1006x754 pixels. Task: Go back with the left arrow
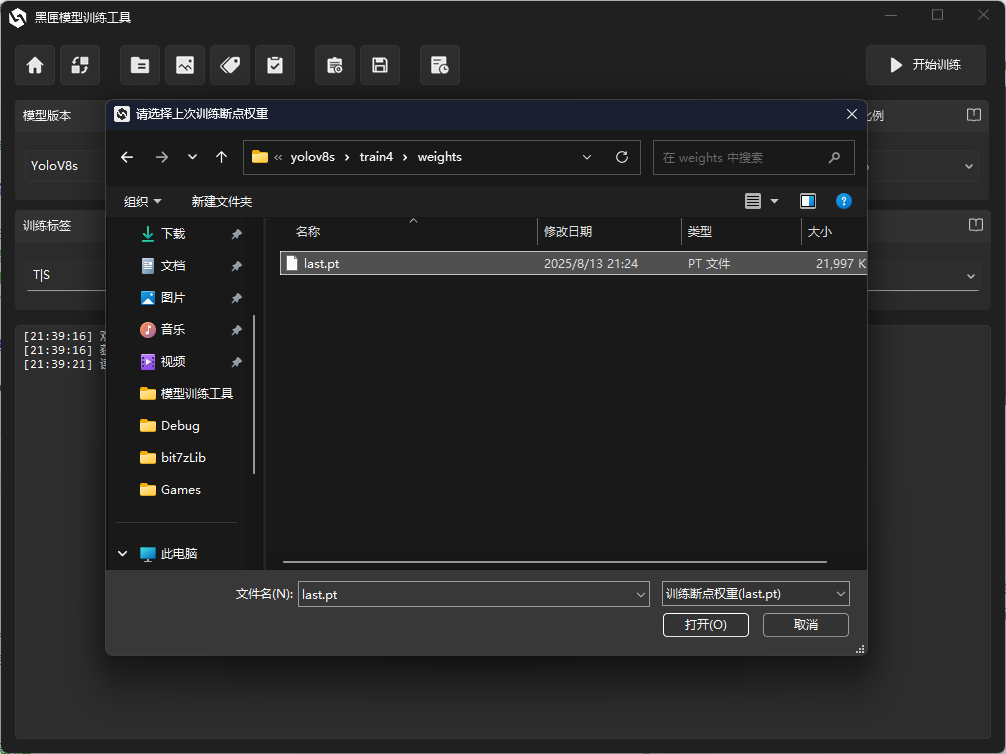(x=127, y=157)
